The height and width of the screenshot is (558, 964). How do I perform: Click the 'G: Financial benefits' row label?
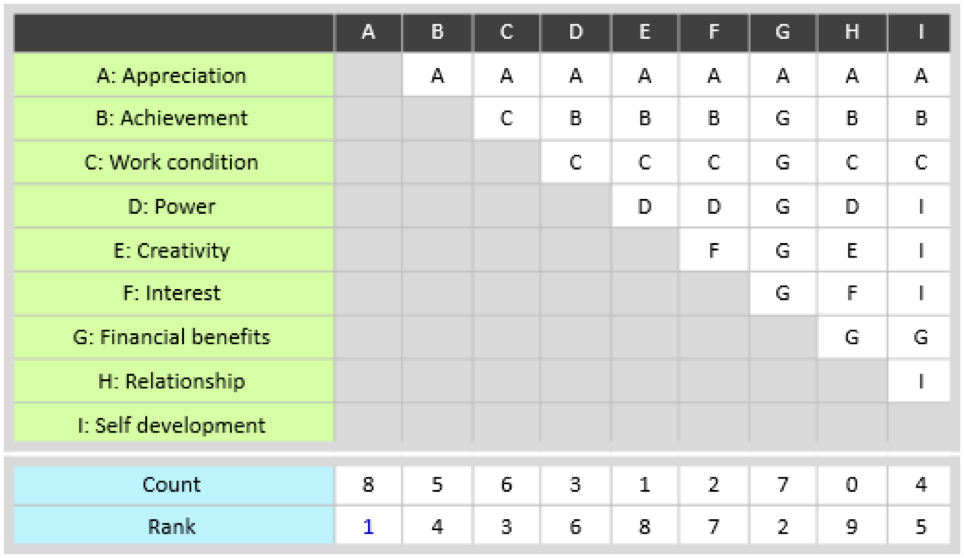click(173, 337)
